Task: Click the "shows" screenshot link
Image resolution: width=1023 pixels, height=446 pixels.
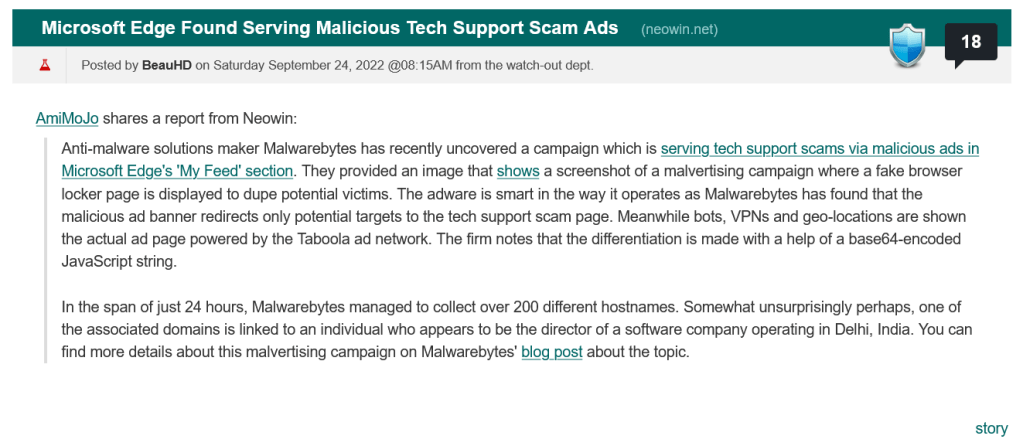Action: click(x=518, y=170)
